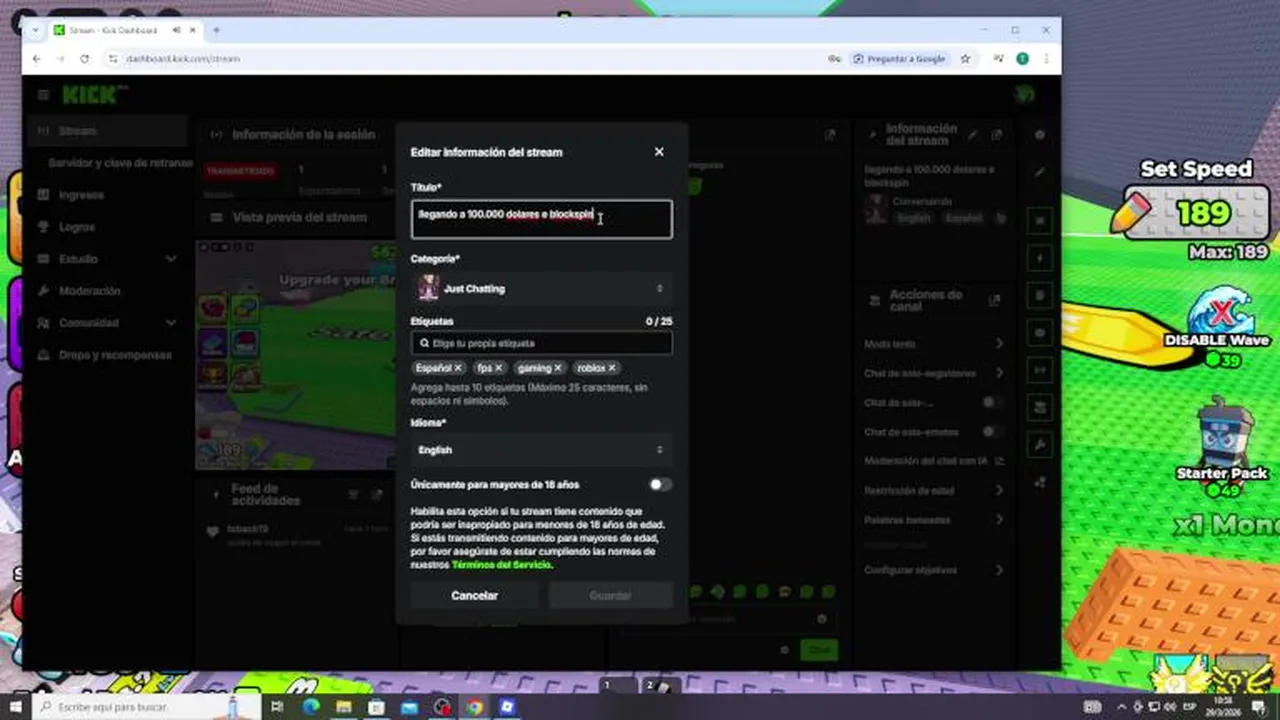Image resolution: width=1280 pixels, height=720 pixels.
Task: Click the Windows taskbar search box
Action: pos(145,707)
